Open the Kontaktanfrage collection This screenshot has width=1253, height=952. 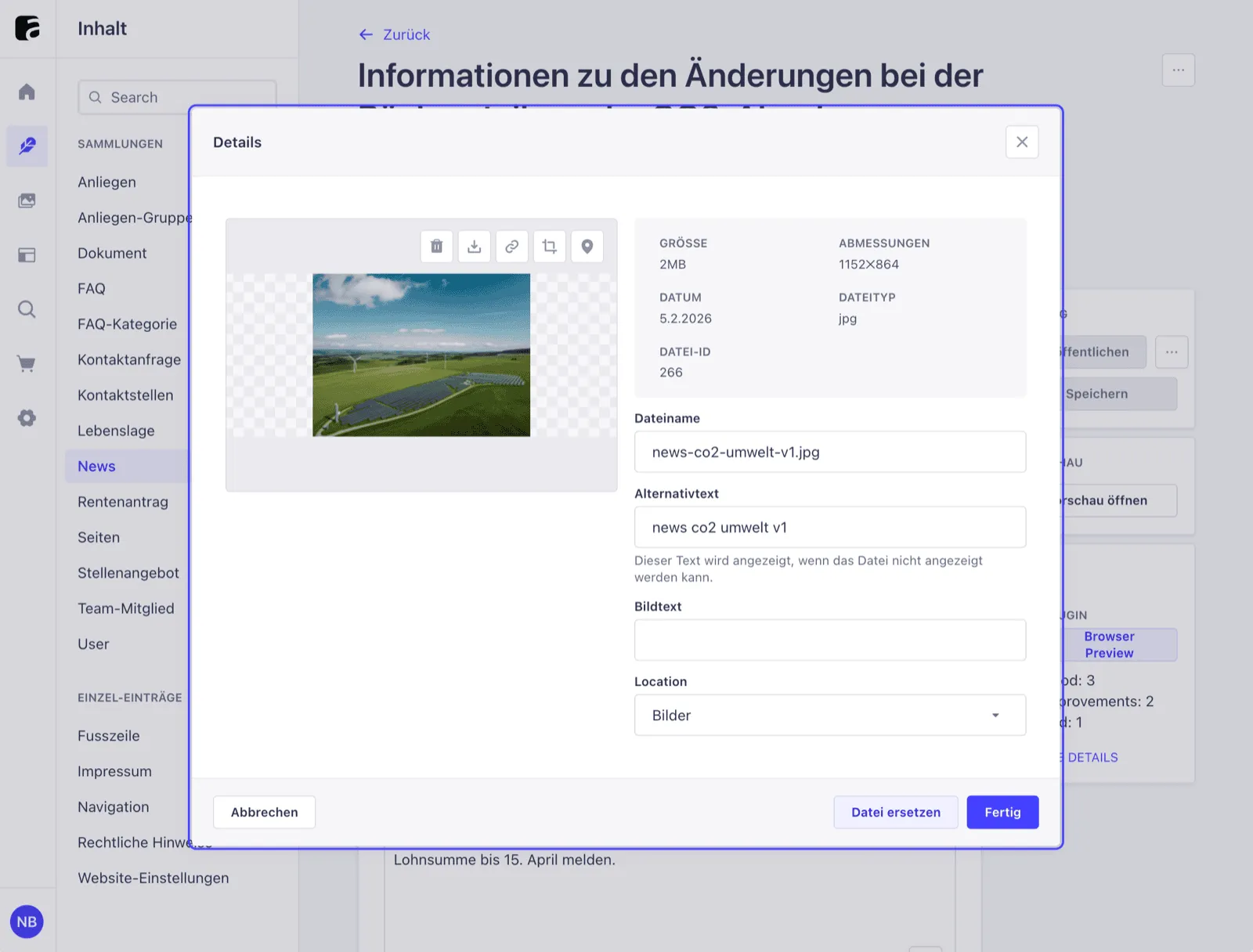pyautogui.click(x=129, y=359)
